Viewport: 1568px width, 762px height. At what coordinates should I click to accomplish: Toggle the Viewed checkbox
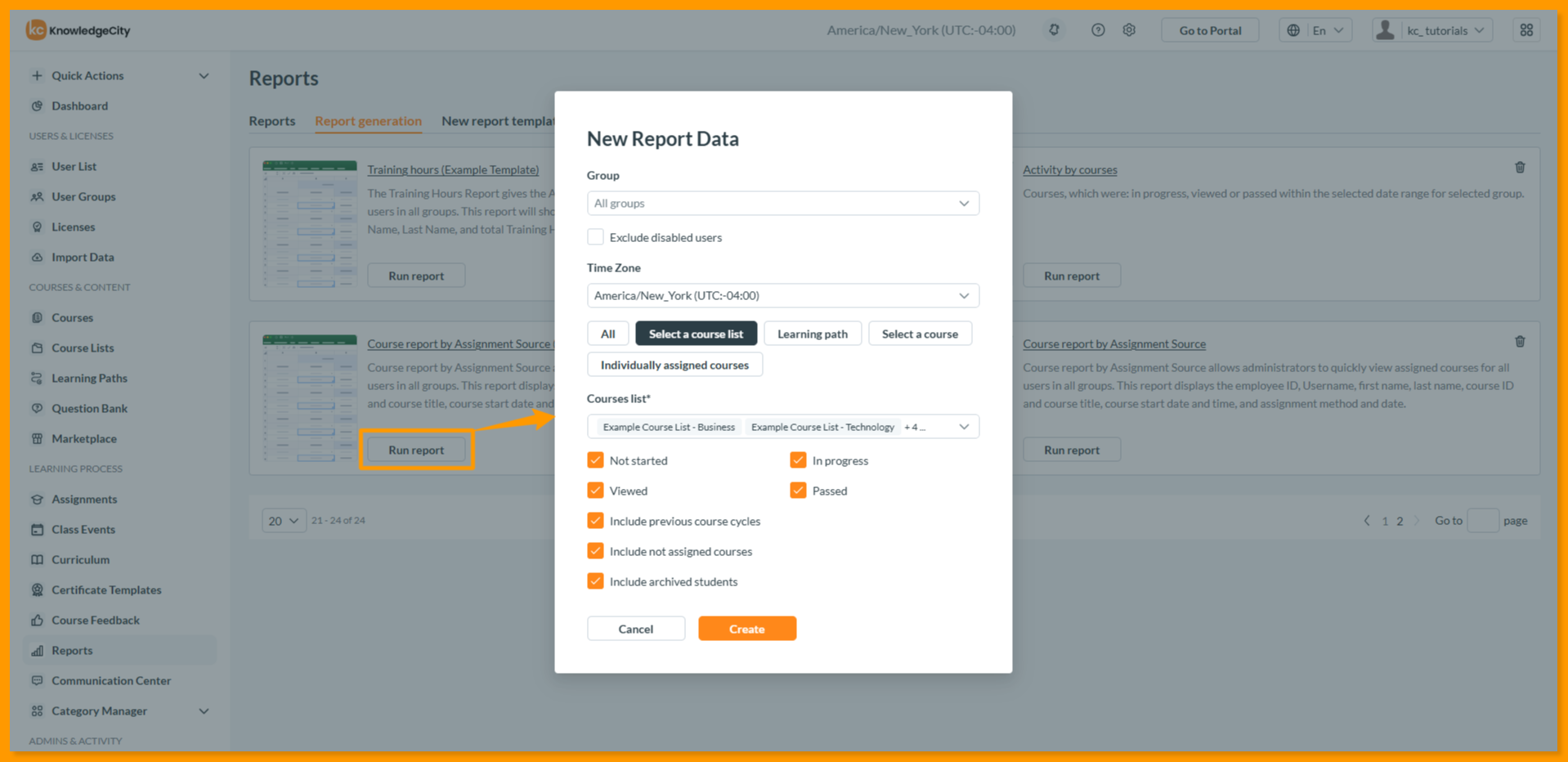pyautogui.click(x=595, y=491)
